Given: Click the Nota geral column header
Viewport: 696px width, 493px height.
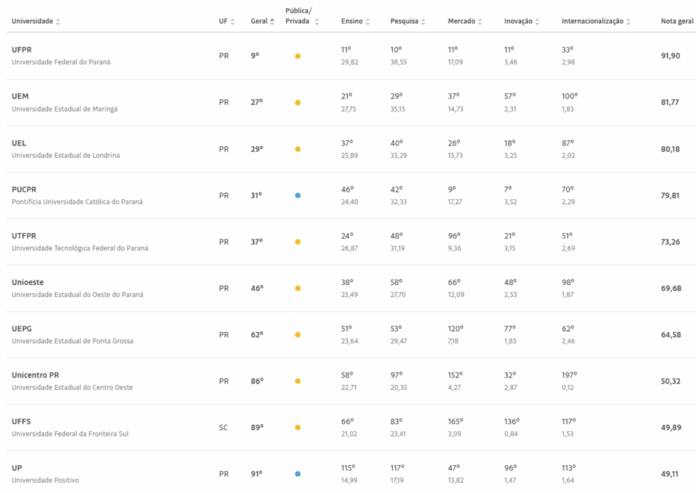Looking at the screenshot, I should click(x=677, y=21).
